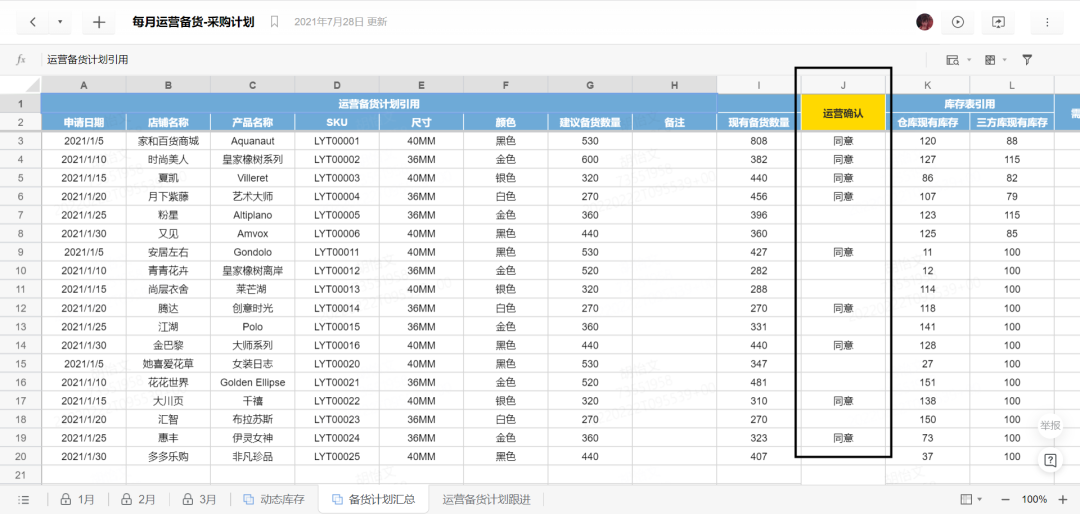Switch to the locked 3月 sheet tab
This screenshot has width=1080, height=514.
click(198, 500)
